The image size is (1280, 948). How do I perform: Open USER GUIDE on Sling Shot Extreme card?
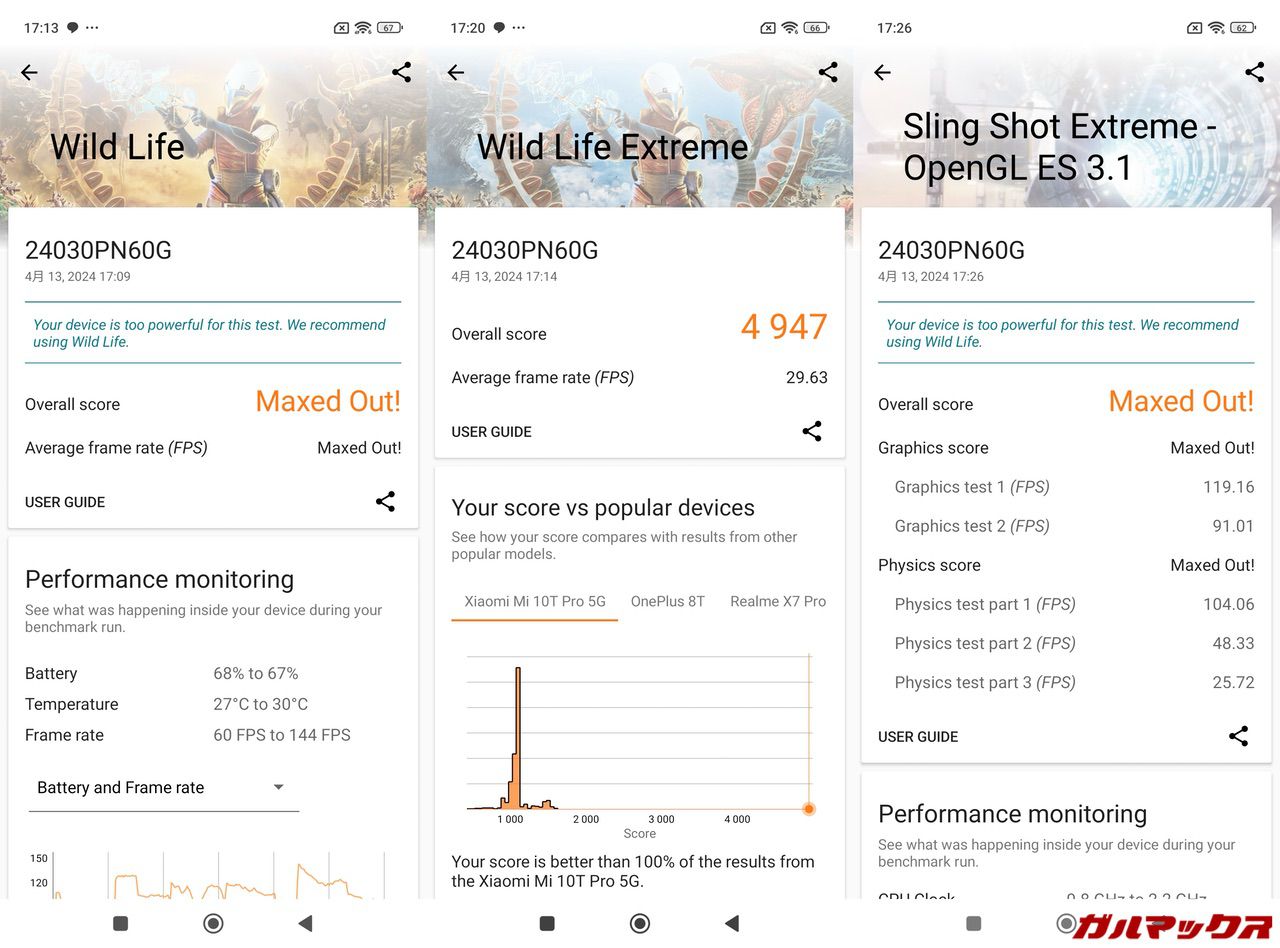pyautogui.click(x=918, y=737)
